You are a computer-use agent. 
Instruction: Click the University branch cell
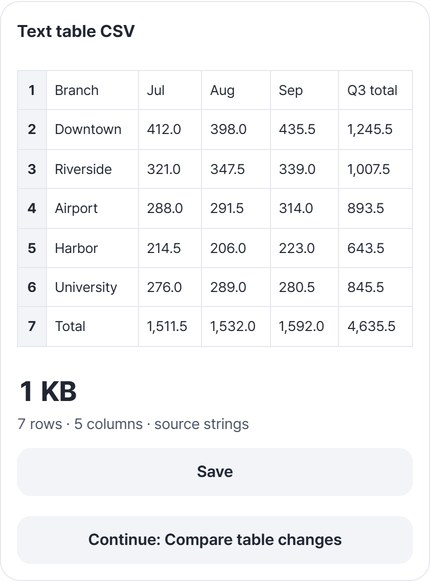92,287
